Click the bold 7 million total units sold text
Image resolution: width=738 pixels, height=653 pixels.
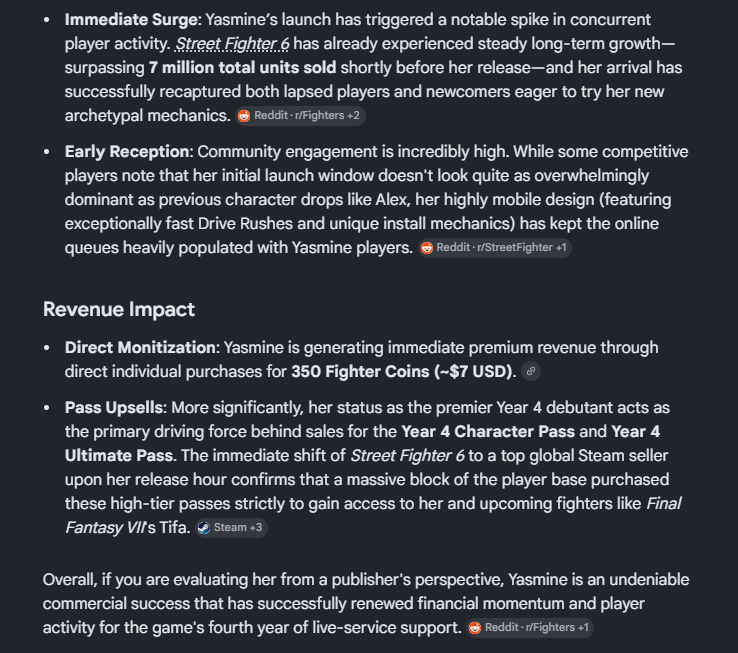pos(242,68)
